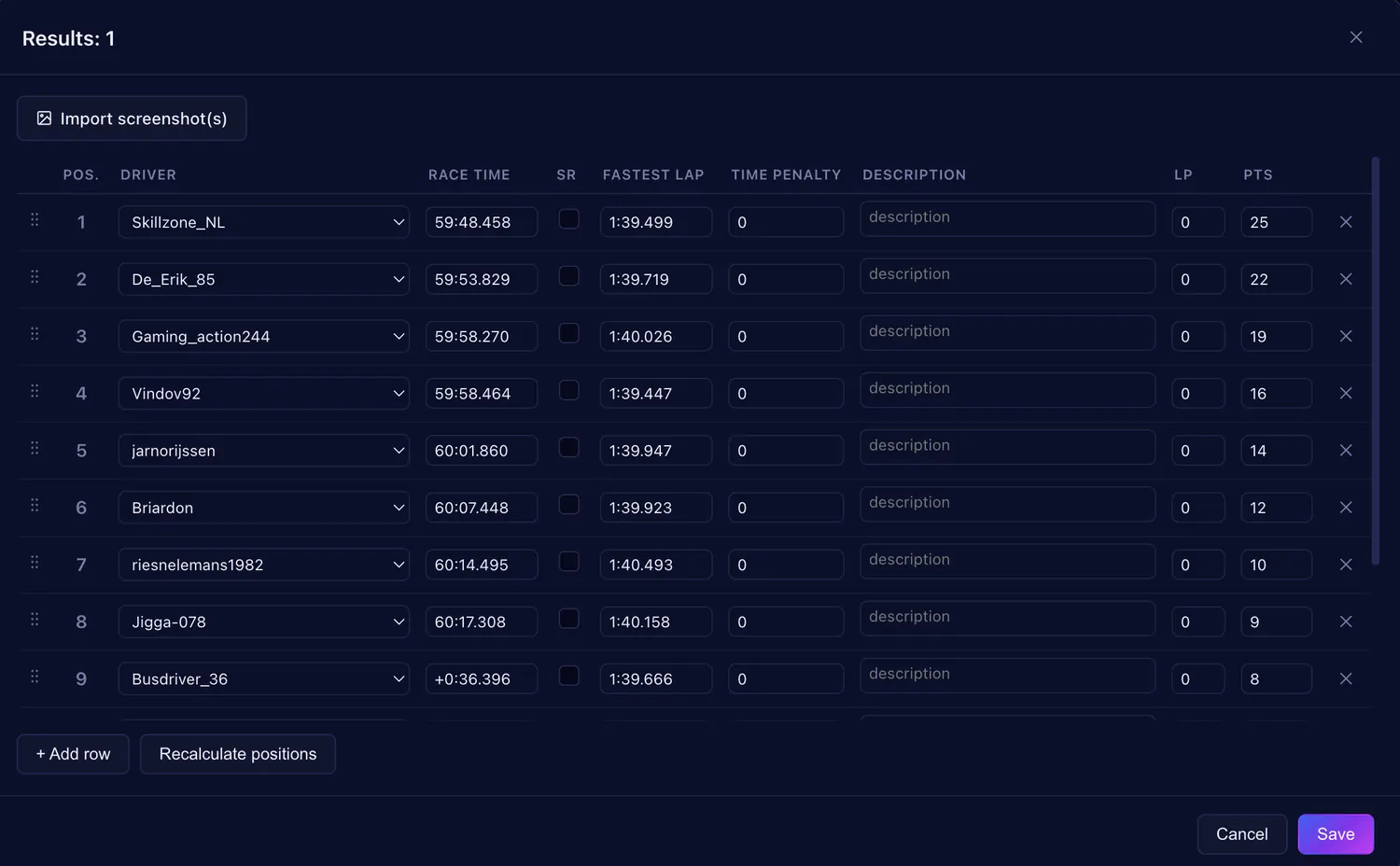Cancel the results dialog
Viewport: 1400px width, 866px height.
[1242, 834]
